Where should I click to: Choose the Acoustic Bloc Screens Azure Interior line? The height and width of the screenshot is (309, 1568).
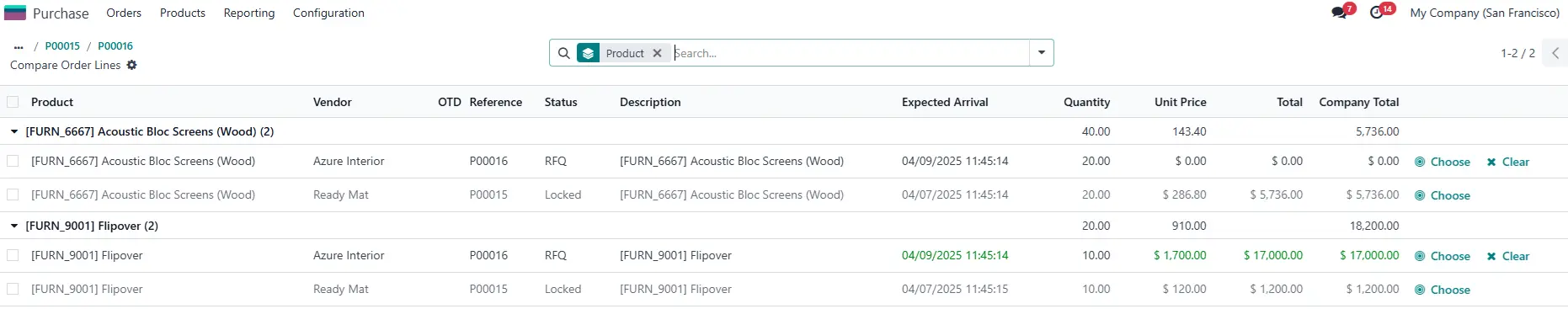pos(1443,162)
